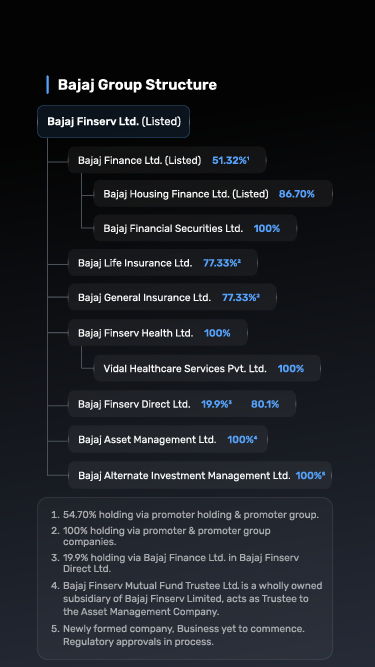Image resolution: width=375 pixels, height=667 pixels.
Task: Click the 86.70% percentage label
Action: tap(297, 194)
